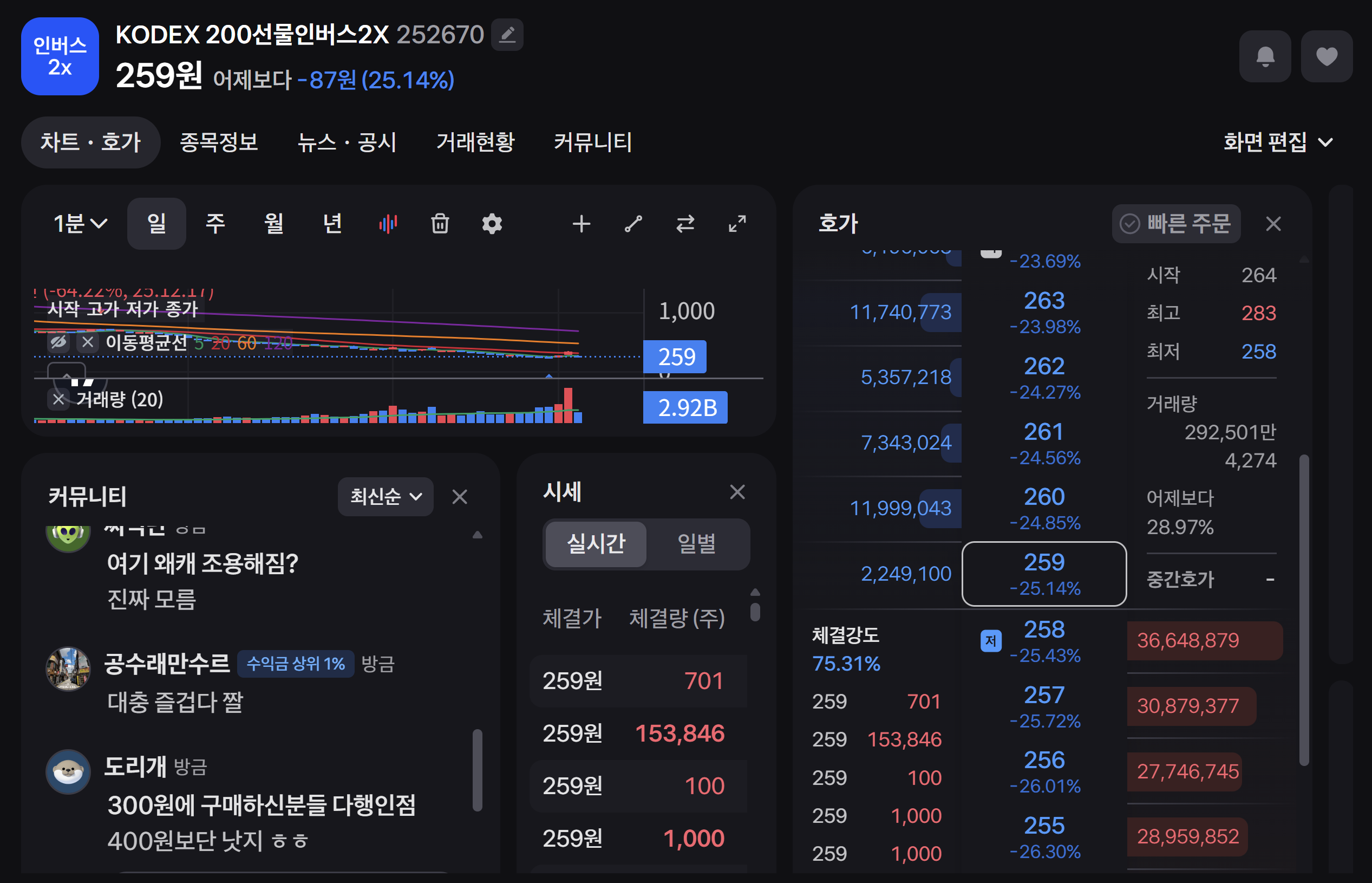Open stock compare with the arrows icon
This screenshot has width=1372, height=883.
click(x=685, y=224)
